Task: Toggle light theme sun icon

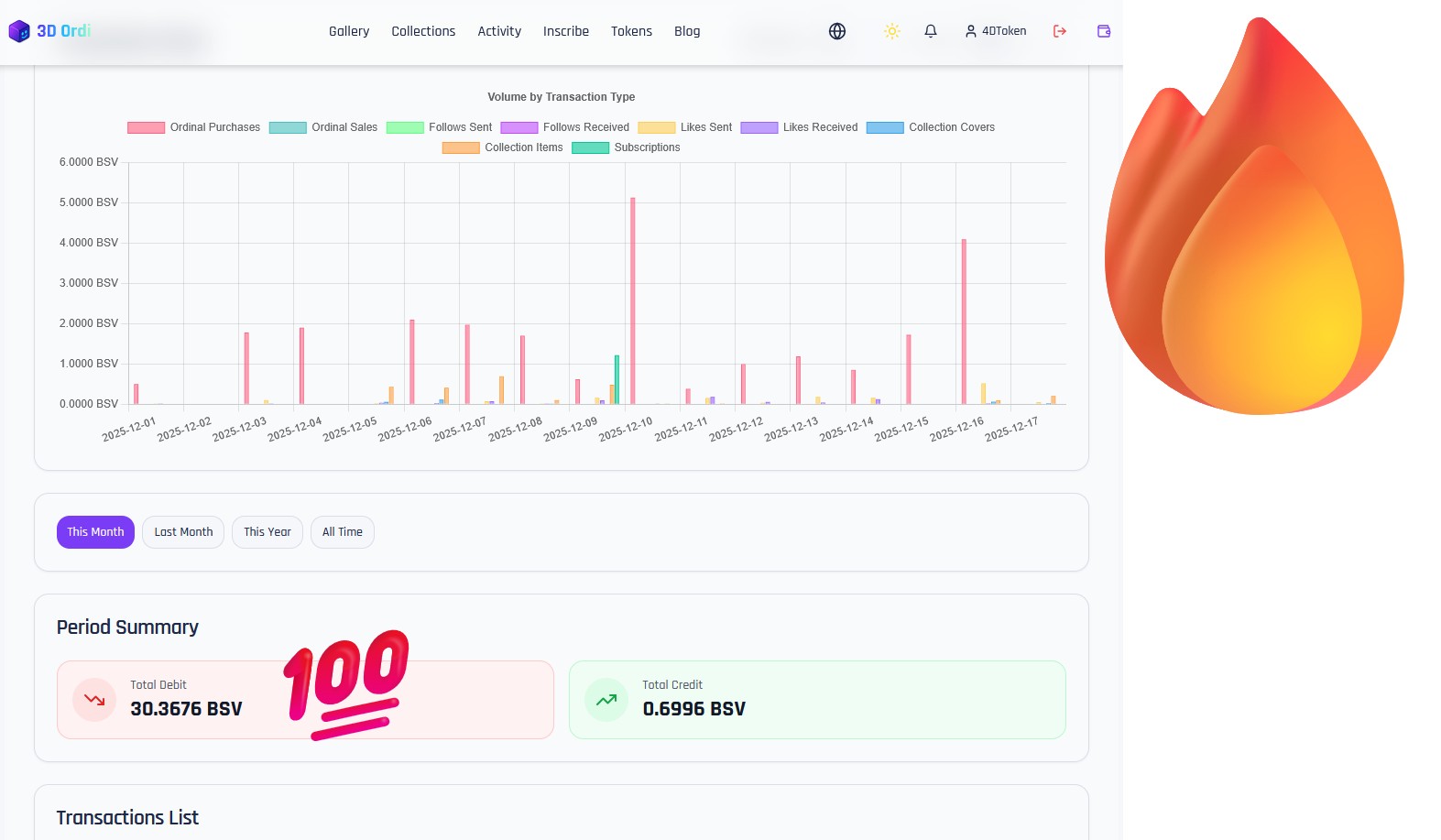Action: tap(892, 31)
